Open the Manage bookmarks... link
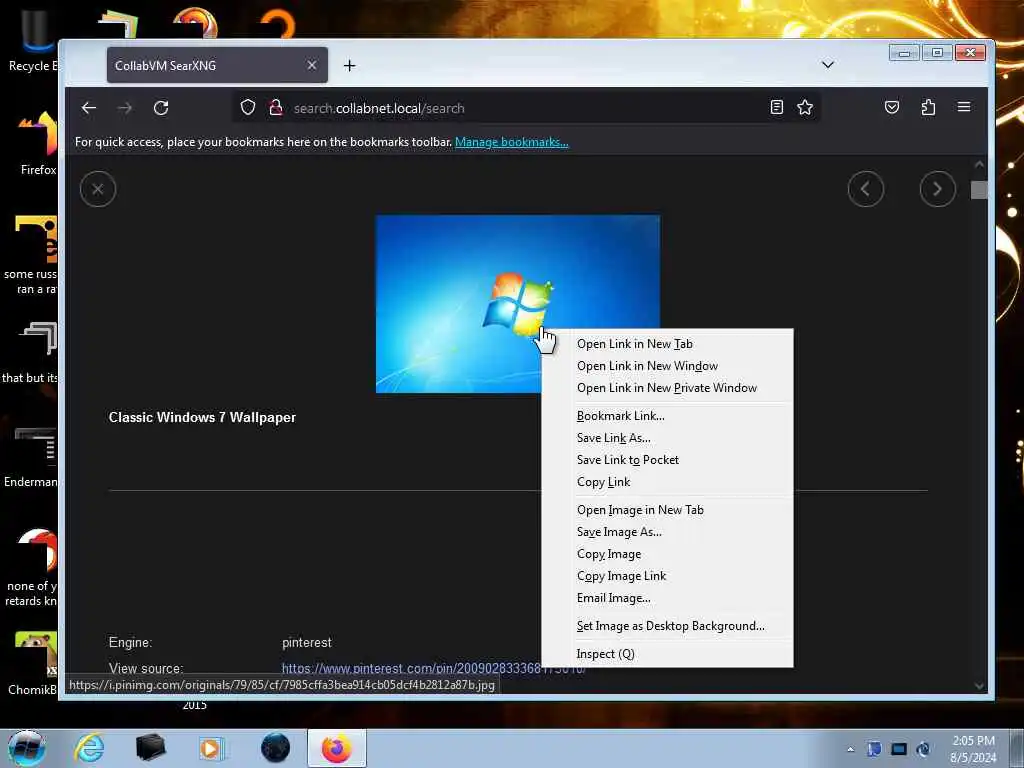The height and width of the screenshot is (768, 1024). click(x=511, y=142)
